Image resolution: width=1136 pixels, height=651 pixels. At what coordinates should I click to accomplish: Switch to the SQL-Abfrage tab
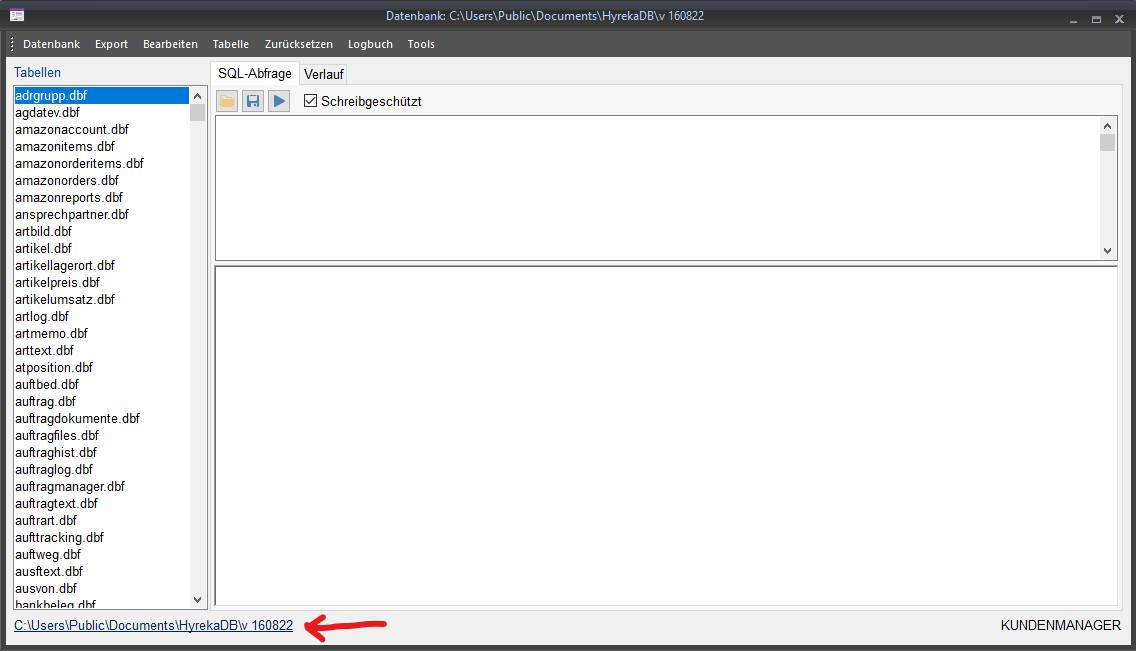[255, 73]
